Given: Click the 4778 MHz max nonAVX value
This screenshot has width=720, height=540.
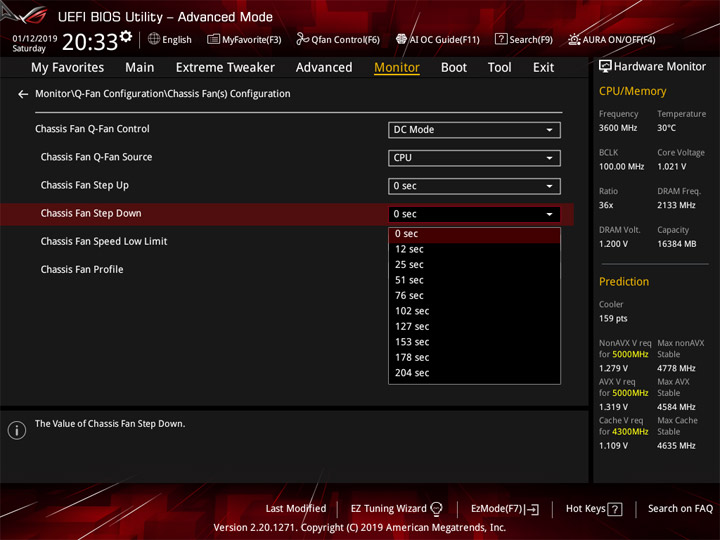Looking at the screenshot, I should click(x=676, y=368).
